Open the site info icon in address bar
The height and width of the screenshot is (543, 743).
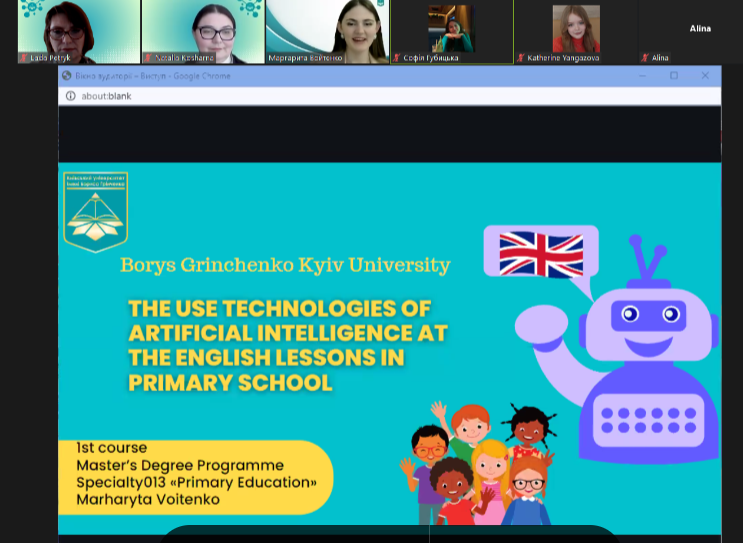70,96
